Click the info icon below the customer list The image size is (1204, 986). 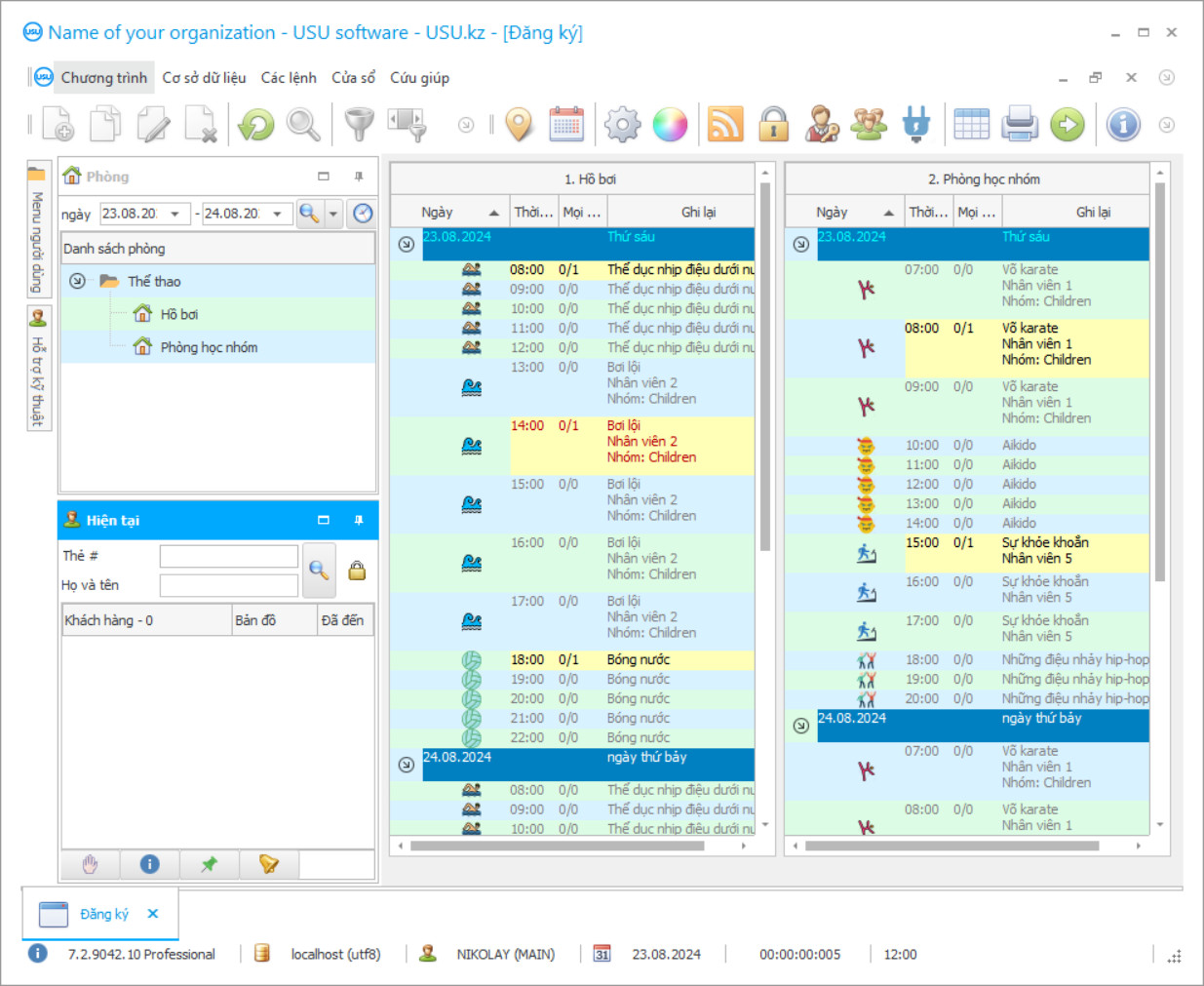click(x=149, y=864)
